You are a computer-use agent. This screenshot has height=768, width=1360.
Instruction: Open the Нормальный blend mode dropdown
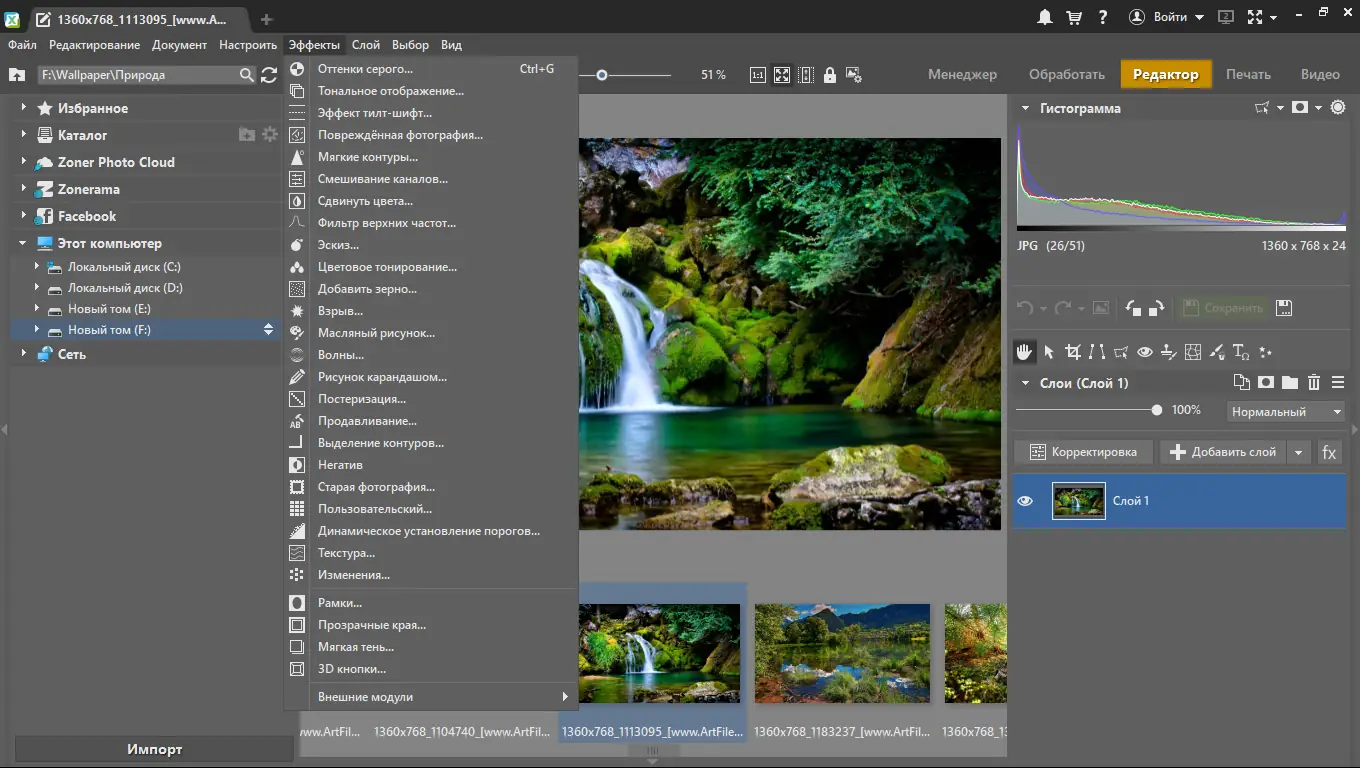point(1285,411)
